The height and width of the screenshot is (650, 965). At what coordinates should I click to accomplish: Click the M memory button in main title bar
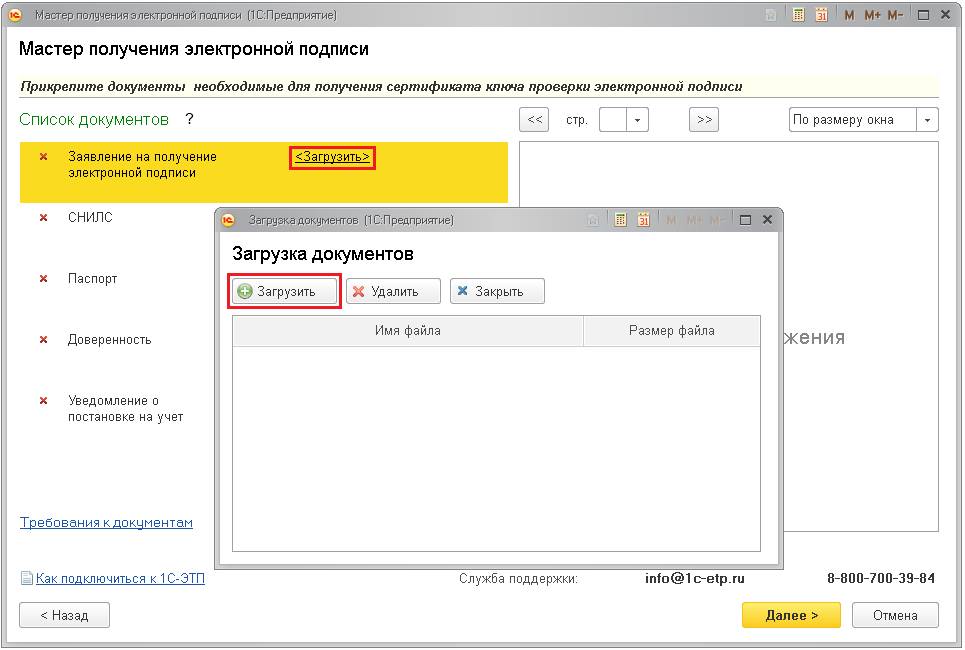(x=849, y=15)
